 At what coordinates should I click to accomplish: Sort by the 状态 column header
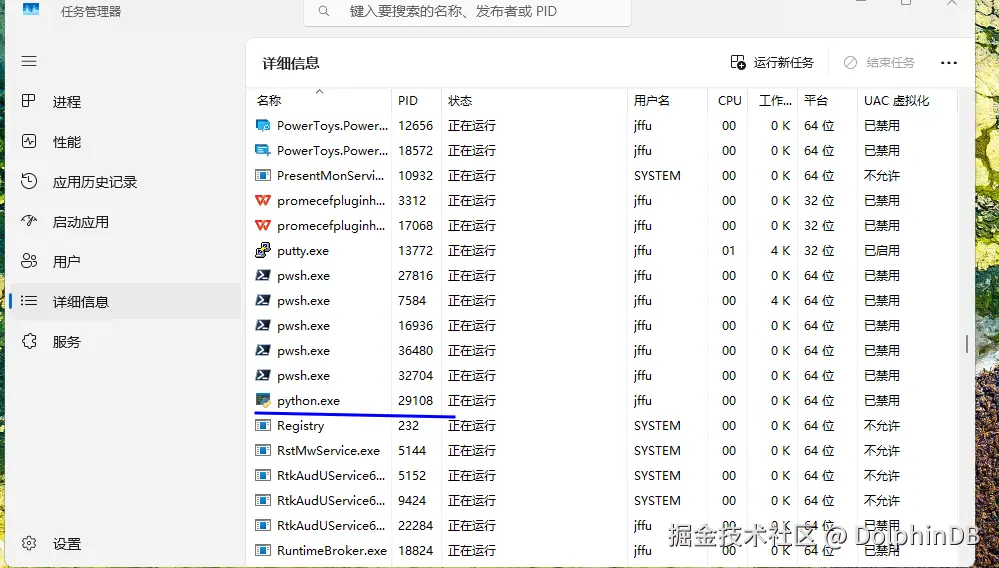pyautogui.click(x=535, y=101)
